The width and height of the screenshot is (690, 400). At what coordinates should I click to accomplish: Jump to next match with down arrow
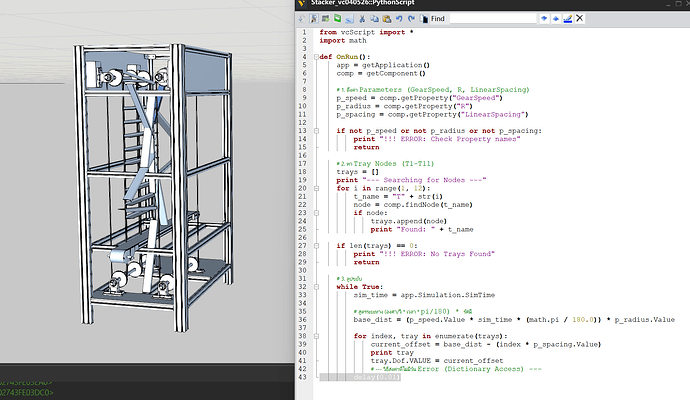(x=544, y=18)
